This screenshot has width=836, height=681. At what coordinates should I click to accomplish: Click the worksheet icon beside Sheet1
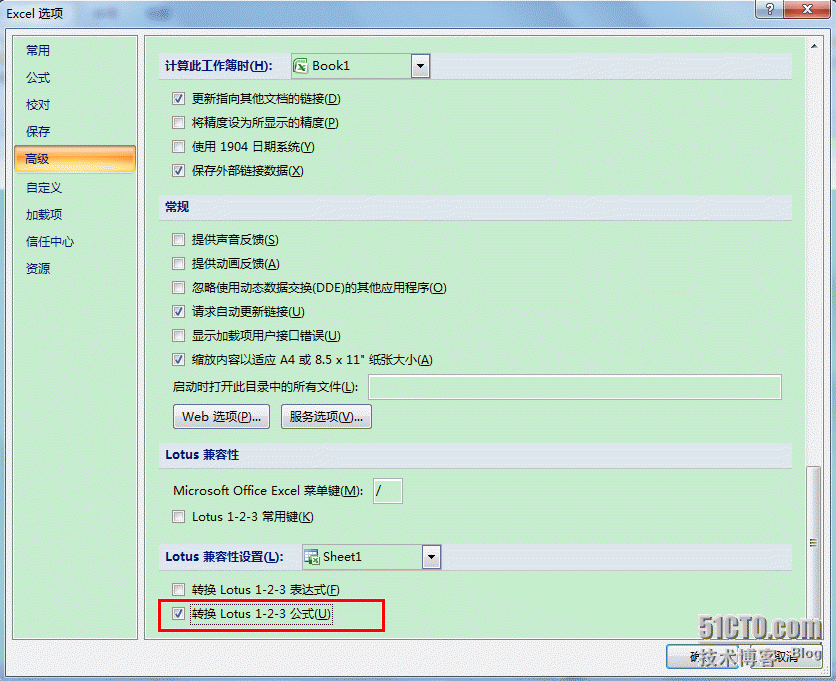[x=314, y=557]
